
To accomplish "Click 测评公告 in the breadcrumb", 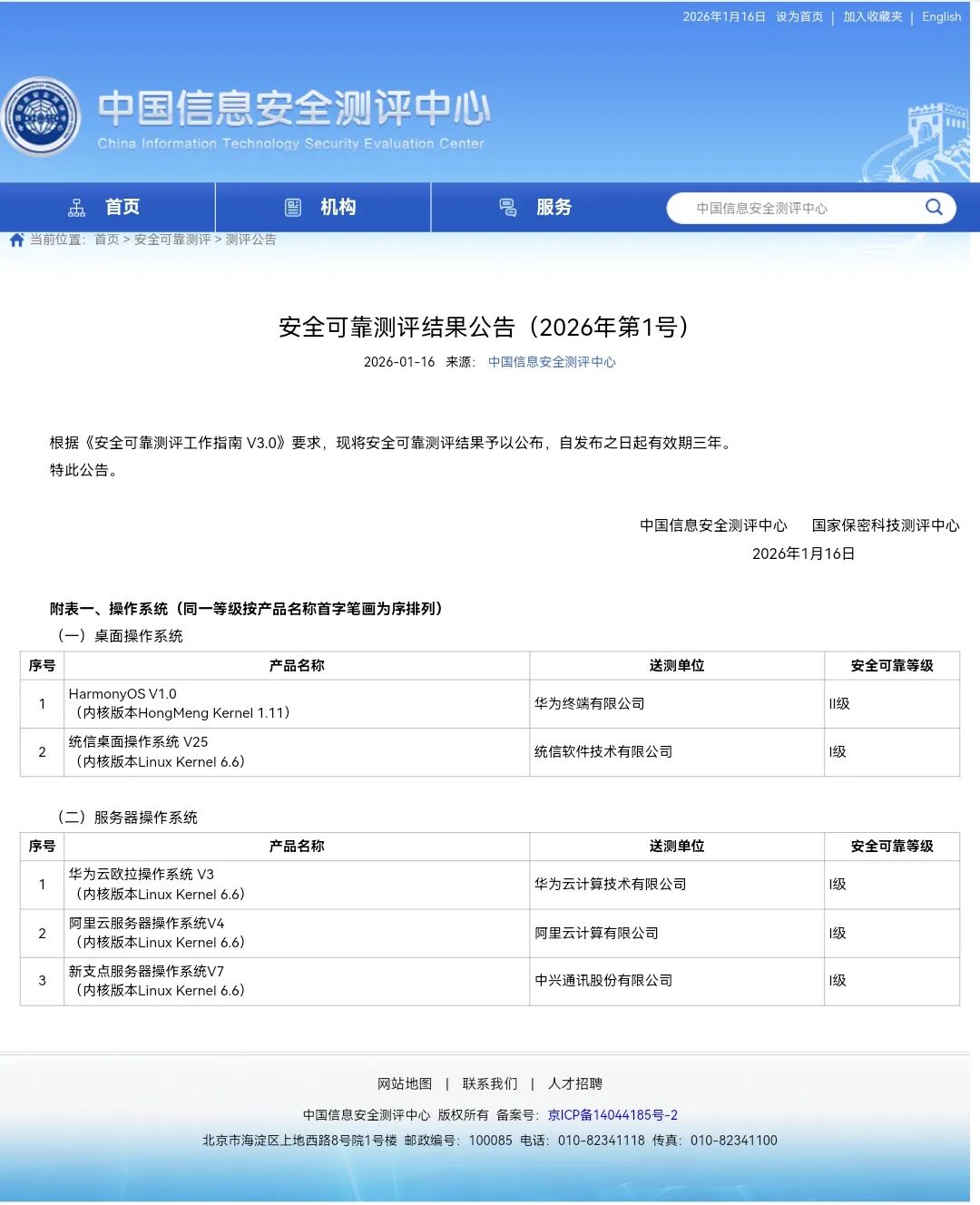I will point(250,240).
